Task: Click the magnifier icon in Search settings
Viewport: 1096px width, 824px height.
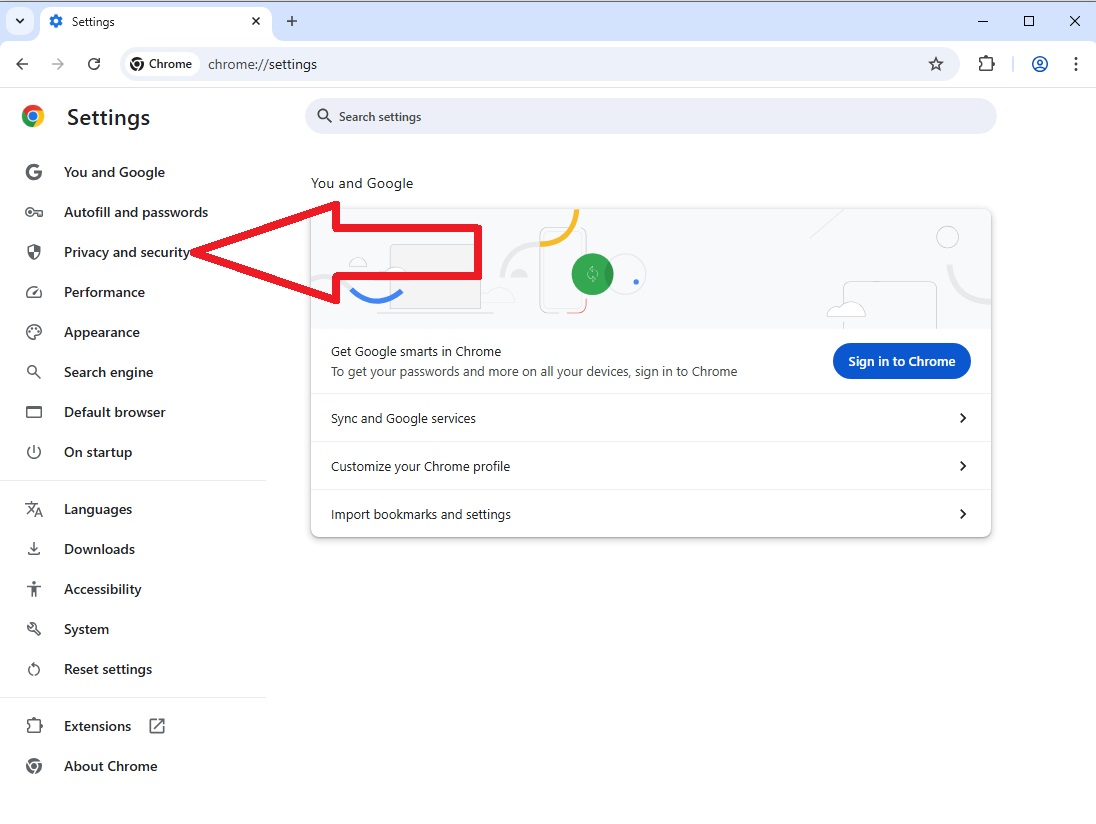Action: click(x=324, y=116)
